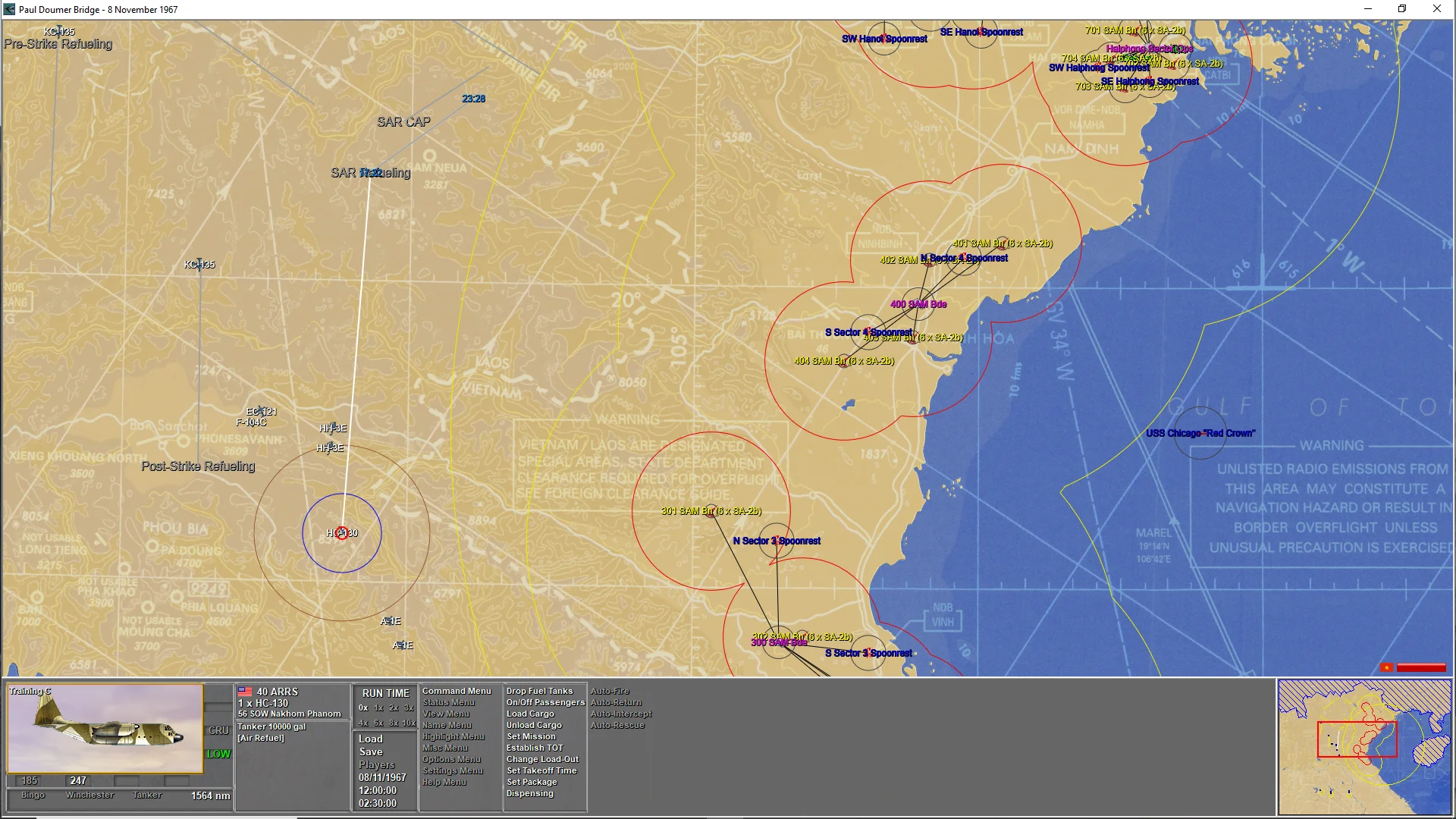Click the US flag in unit info panel
The width and height of the screenshot is (1456, 819).
(245, 692)
